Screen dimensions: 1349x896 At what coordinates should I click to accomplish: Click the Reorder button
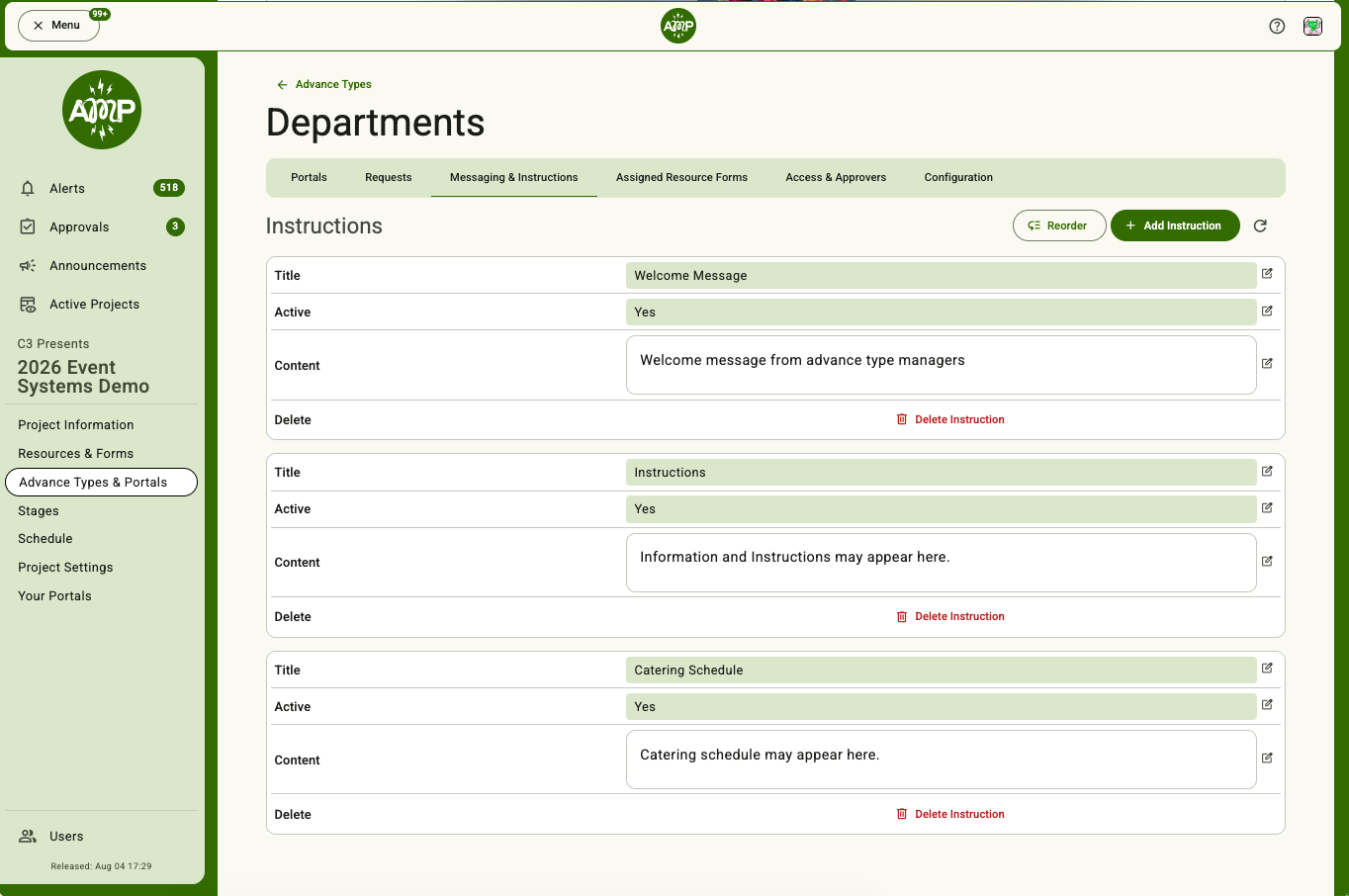click(x=1059, y=225)
